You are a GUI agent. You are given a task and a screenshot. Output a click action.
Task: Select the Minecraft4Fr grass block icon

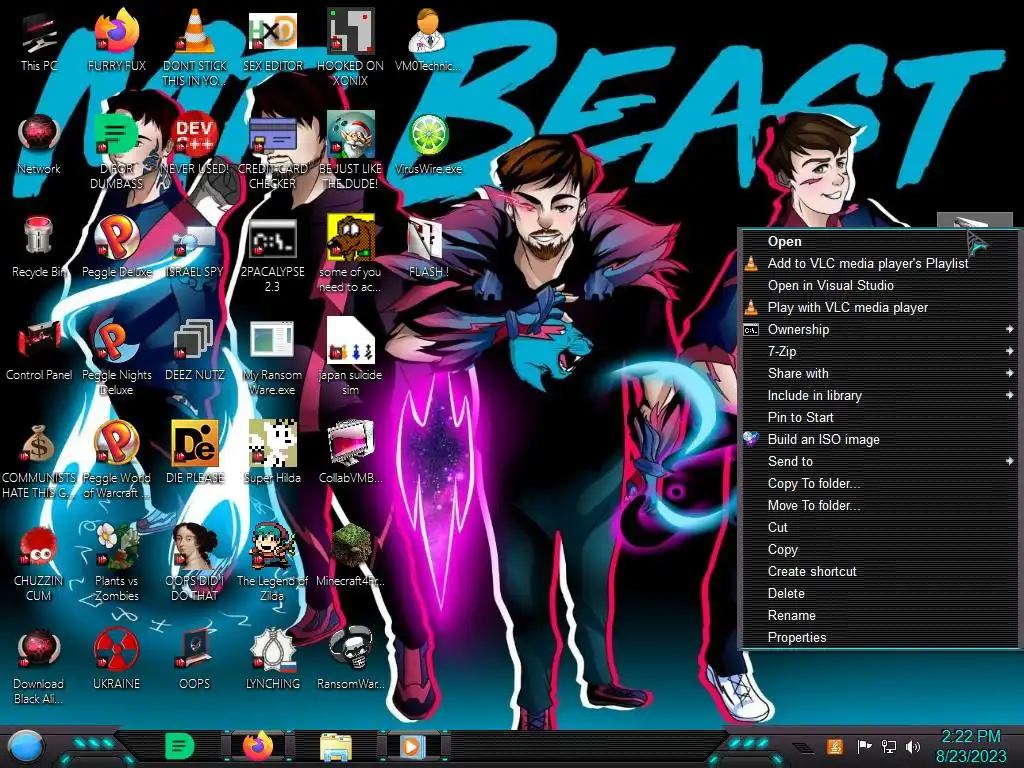tap(351, 556)
